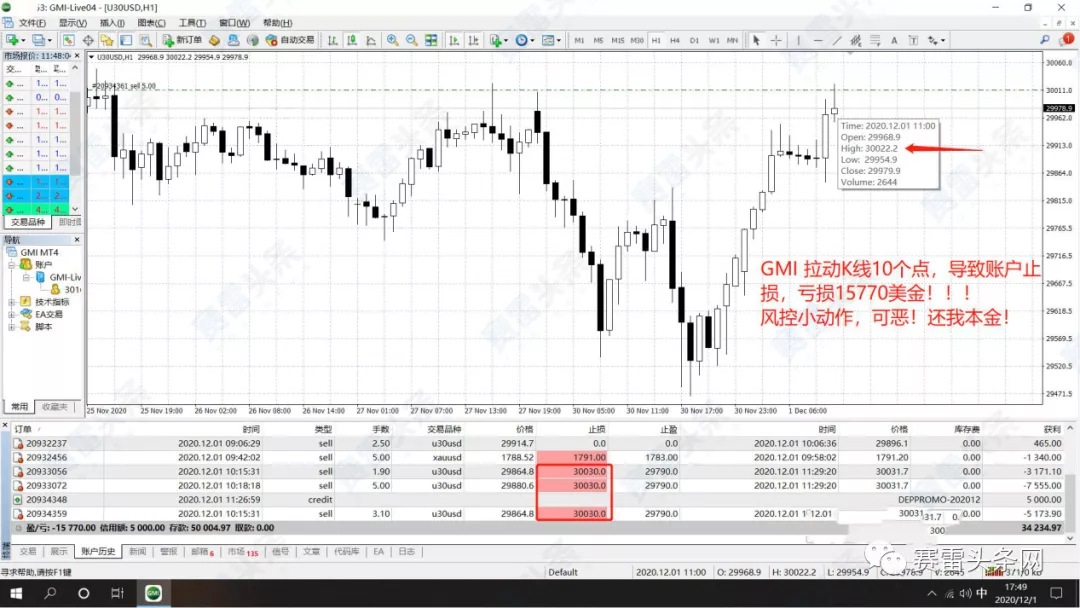Click the 自动交易 auto trading button
This screenshot has width=1080, height=608.
pos(290,41)
